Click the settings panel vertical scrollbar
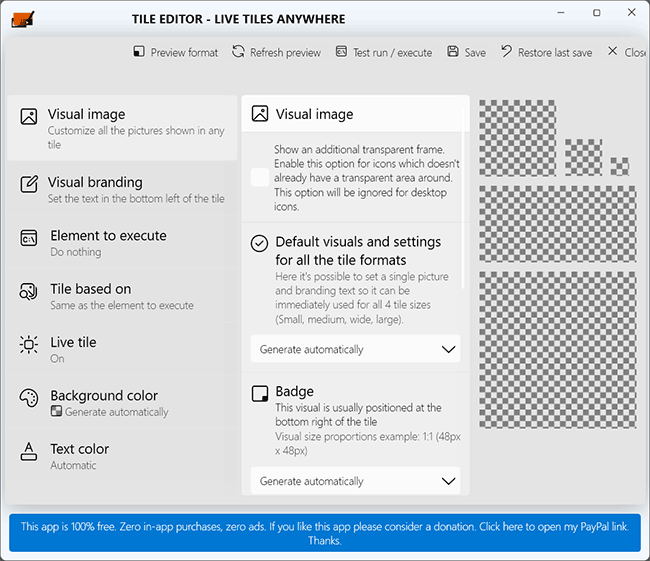Viewport: 650px width, 561px height. (463, 198)
